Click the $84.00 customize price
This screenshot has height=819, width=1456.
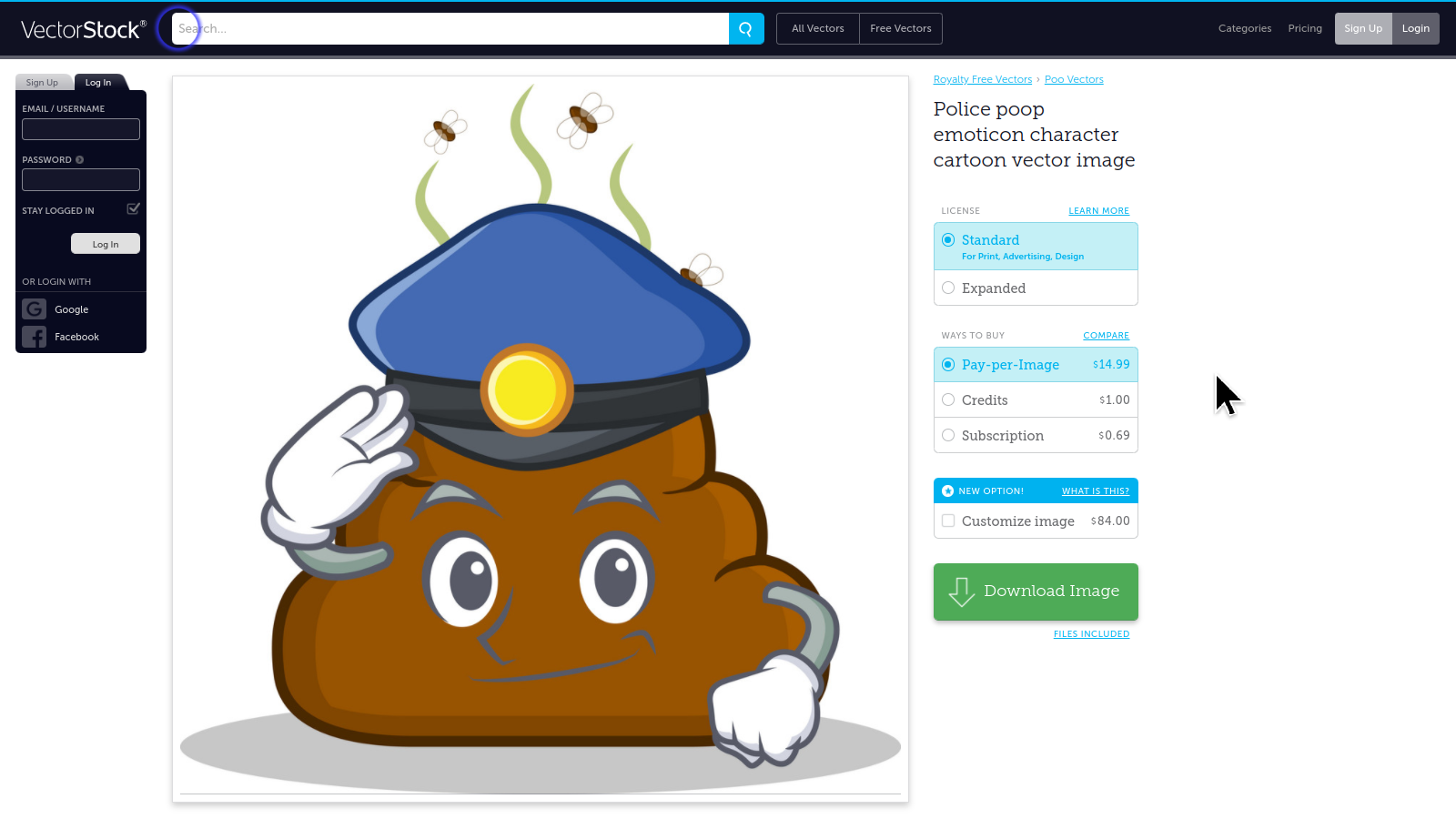[x=1110, y=521]
